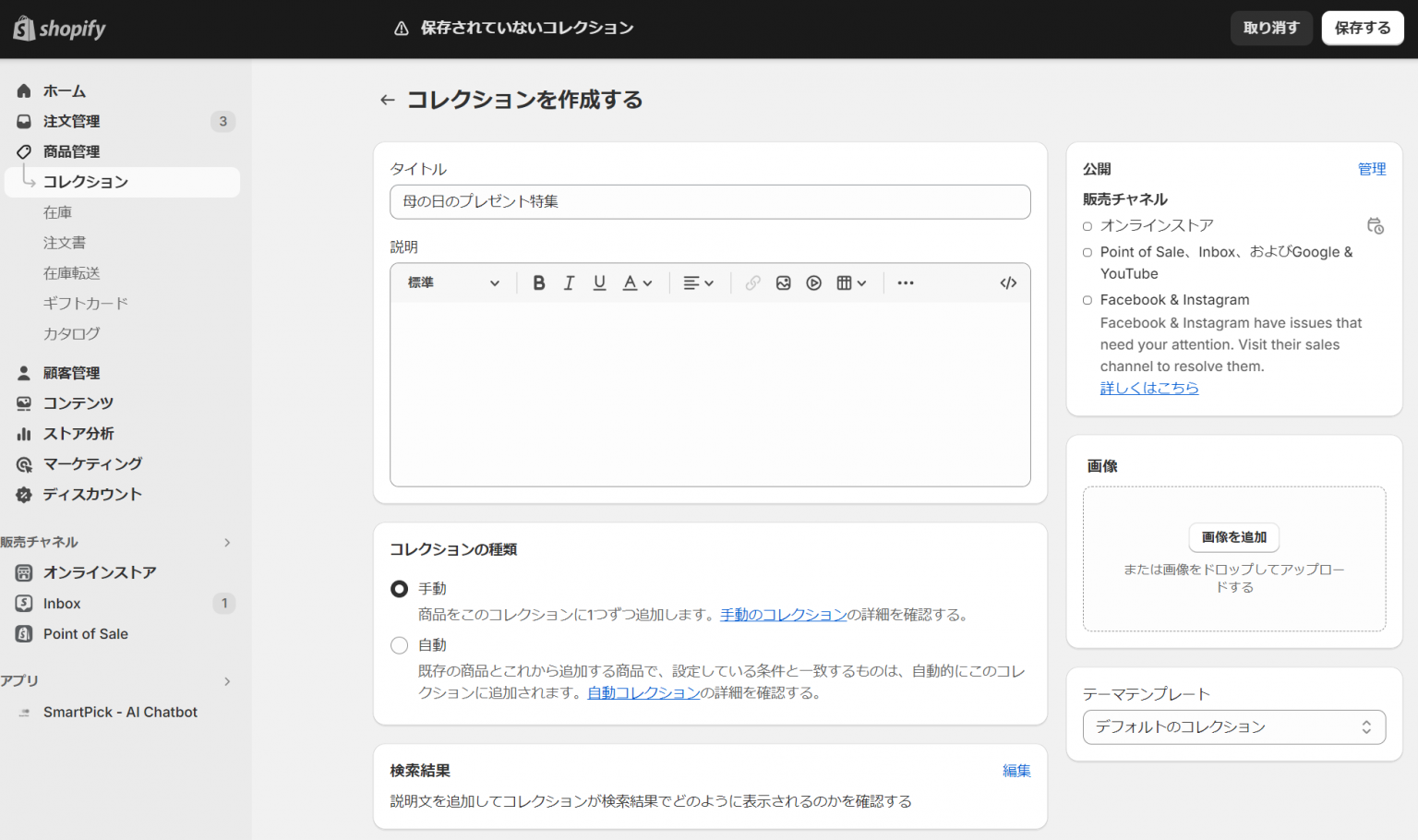Toggle bold formatting in the description editor
The width and height of the screenshot is (1418, 840).
538,282
